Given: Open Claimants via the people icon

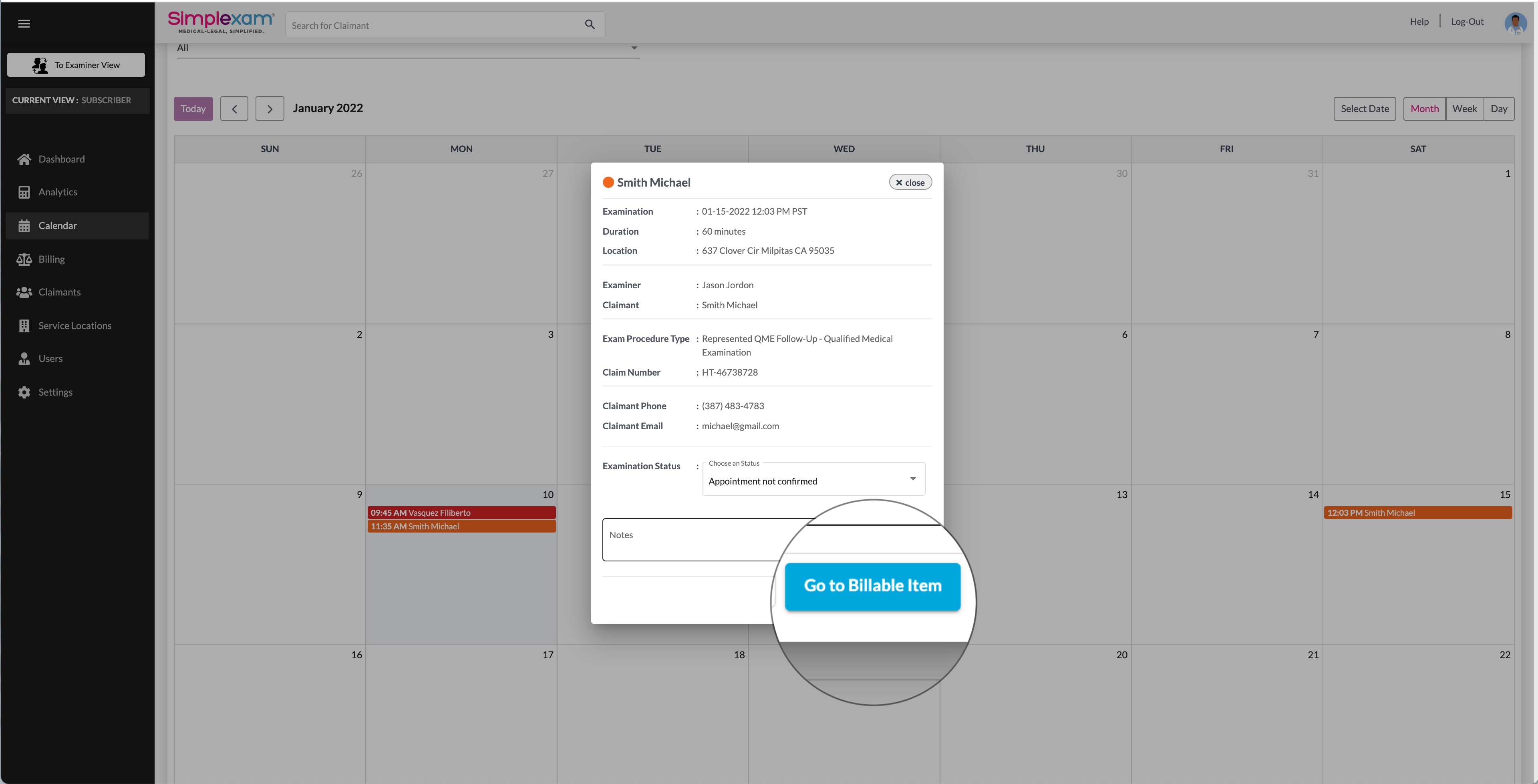Looking at the screenshot, I should (24, 292).
